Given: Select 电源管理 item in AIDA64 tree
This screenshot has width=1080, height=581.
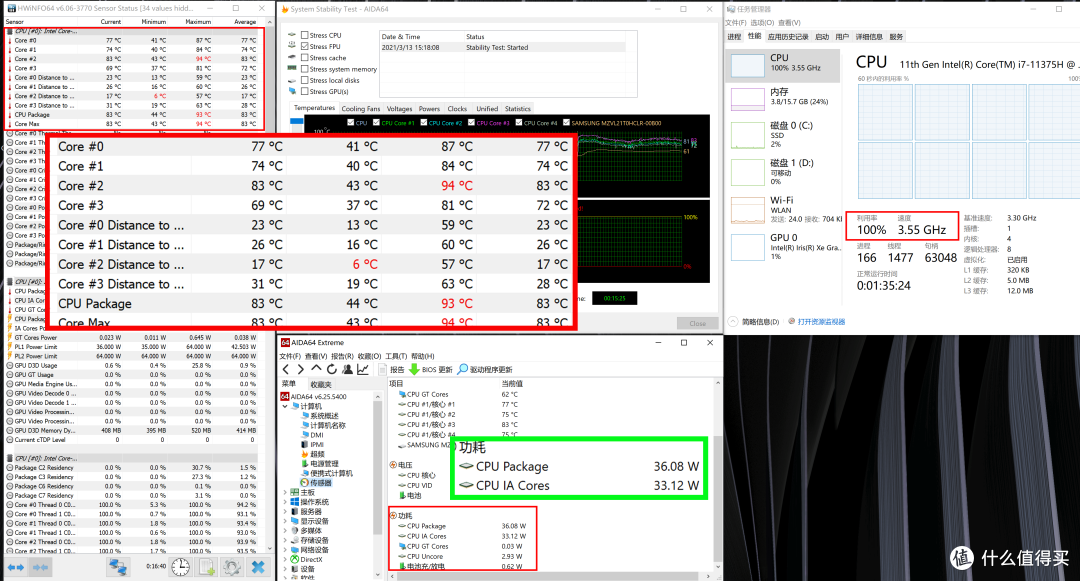Looking at the screenshot, I should (320, 464).
